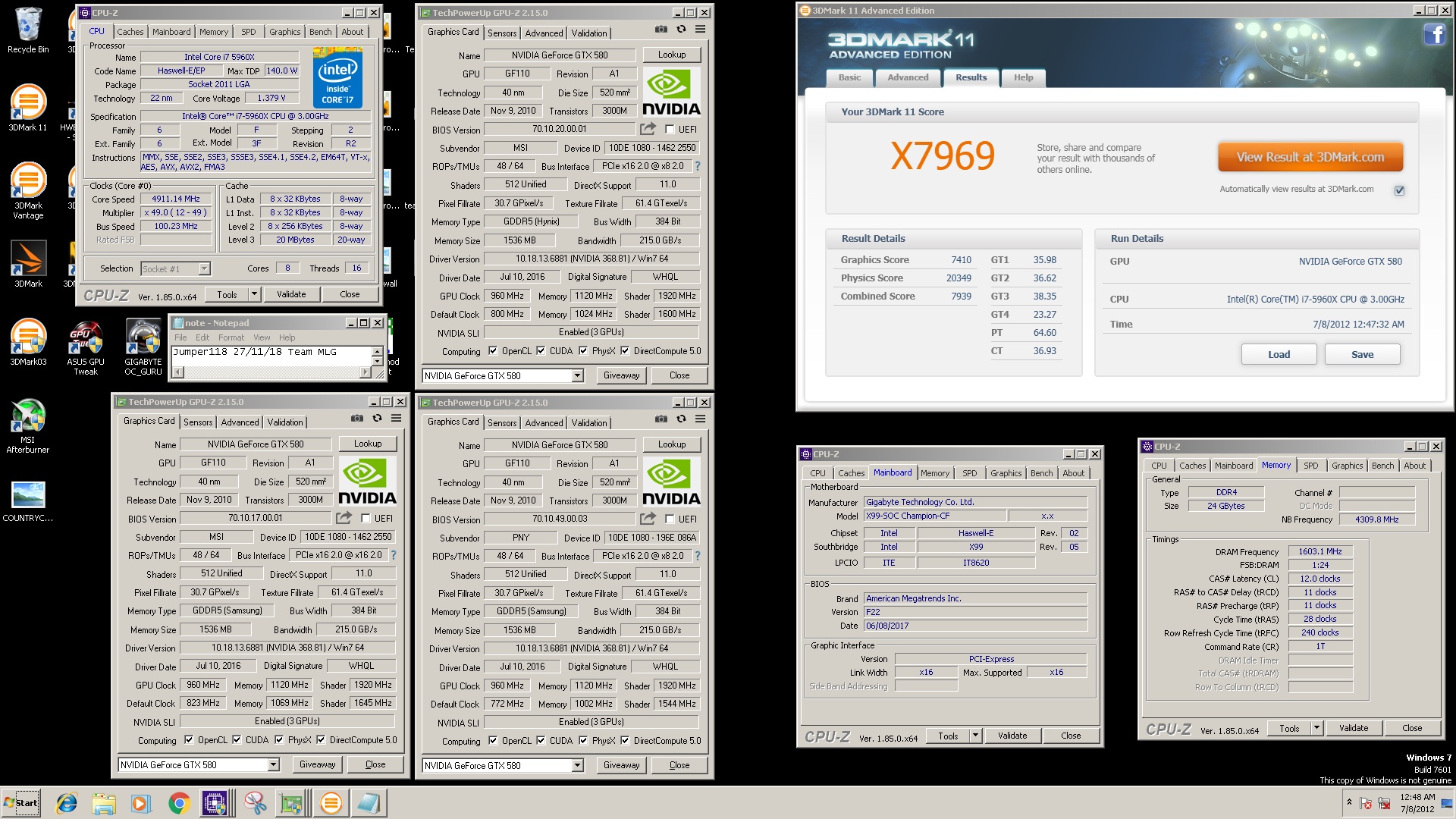Toggle the UEFI checkbox in the PNY GPU-Z window

point(670,519)
